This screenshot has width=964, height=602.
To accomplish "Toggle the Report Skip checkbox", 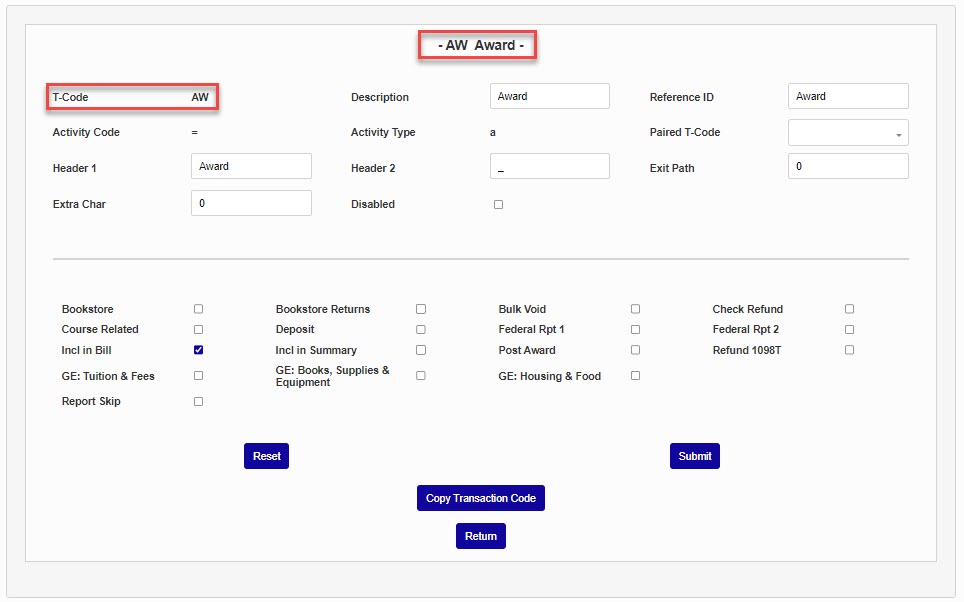I will (x=198, y=402).
